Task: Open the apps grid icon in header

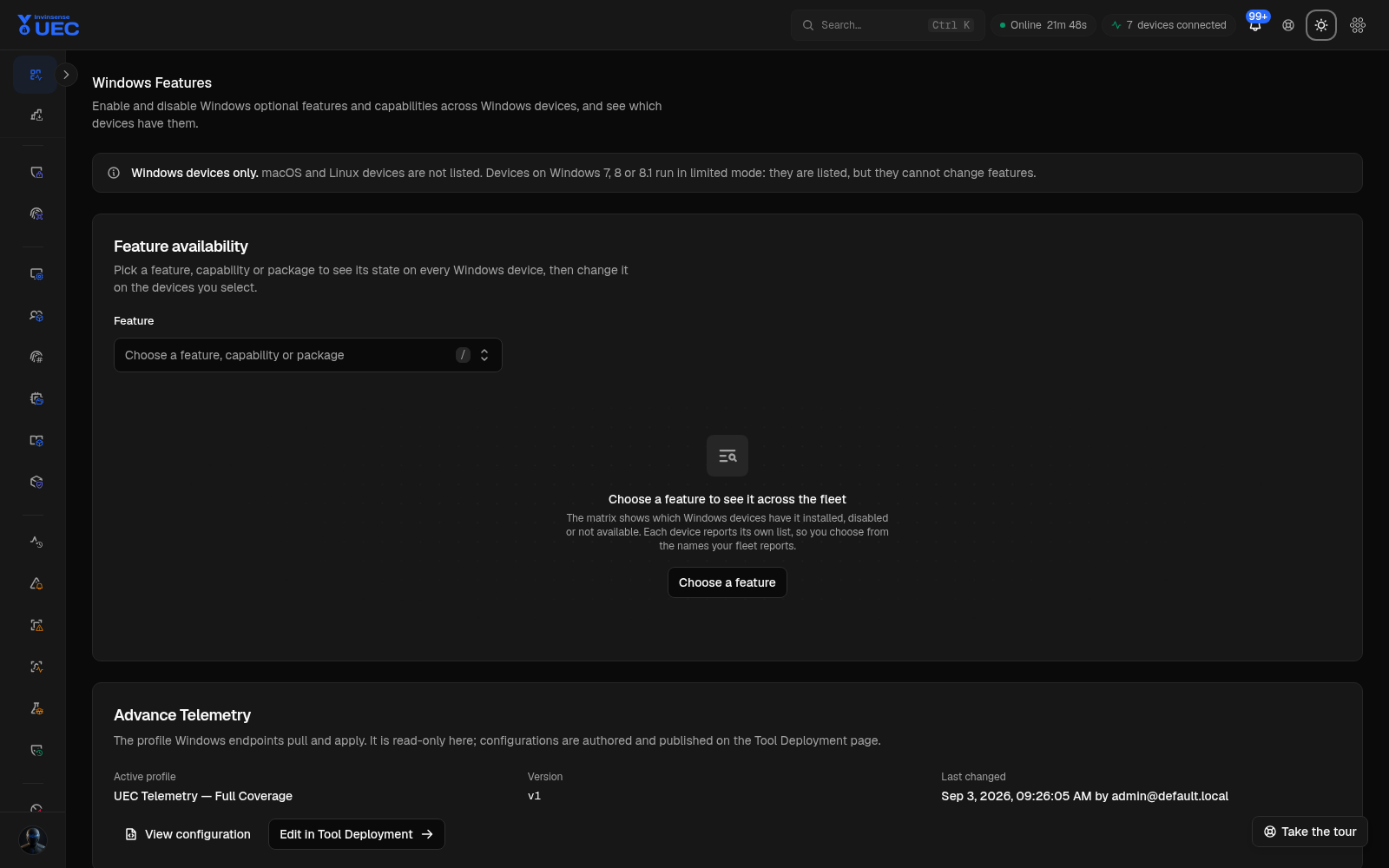Action: (x=1358, y=25)
